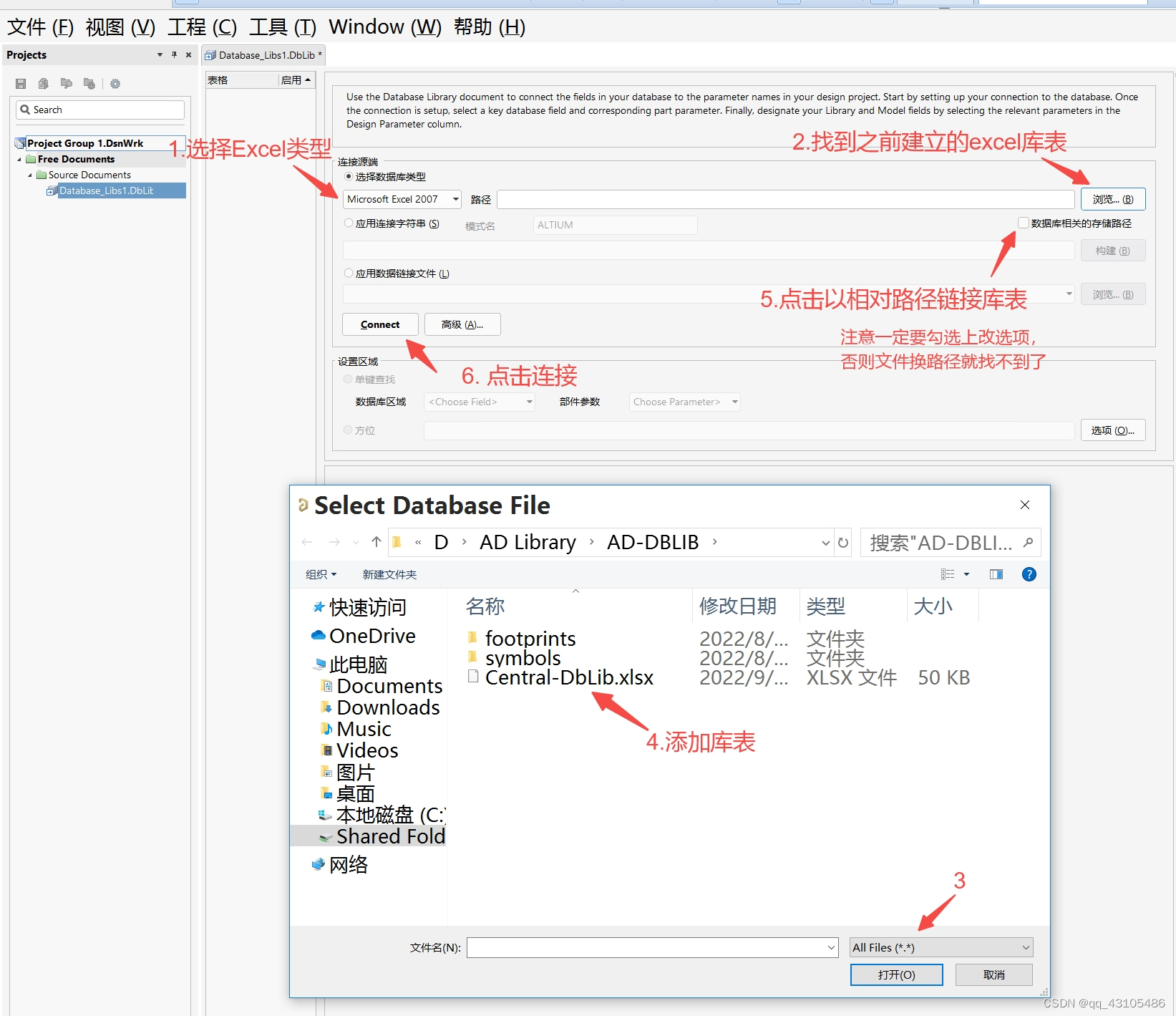Collapse the Source Documents tree node
Viewport: 1176px width, 1016px height.
click(30, 175)
